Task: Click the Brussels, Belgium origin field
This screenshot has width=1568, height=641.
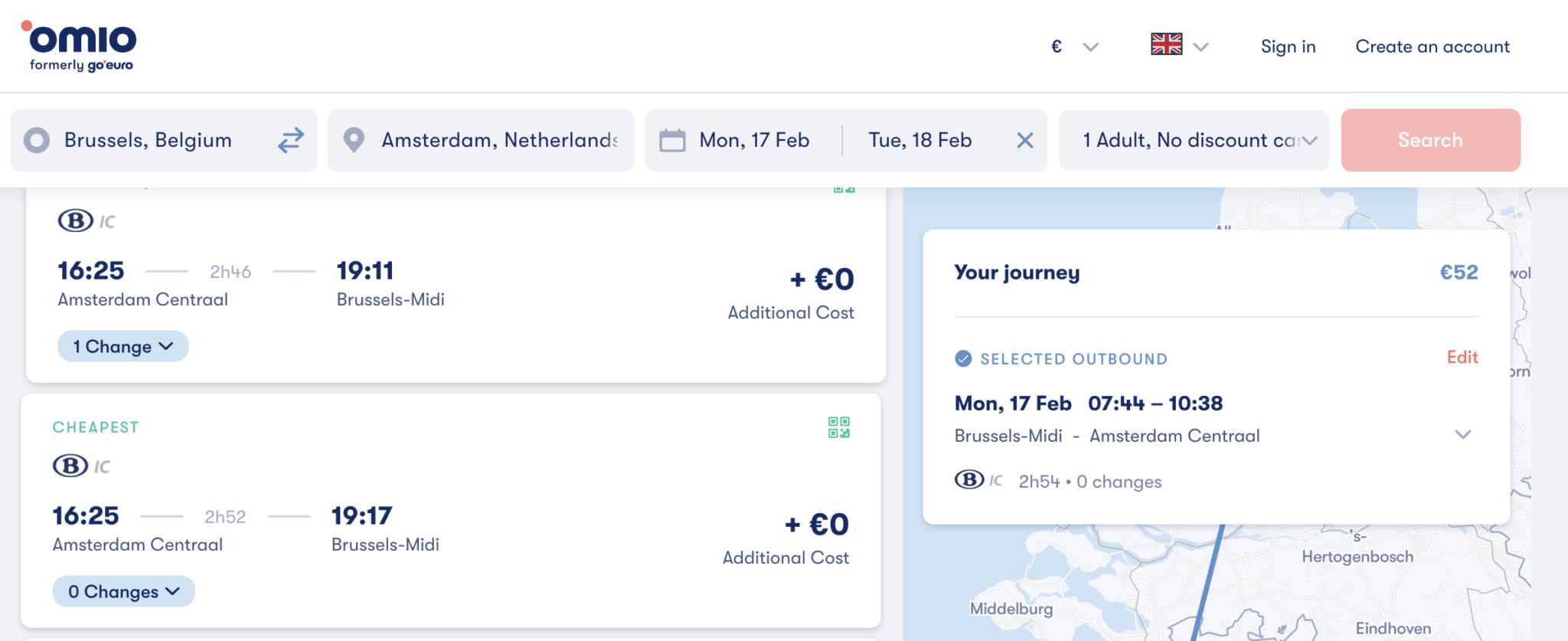Action: pos(148,140)
